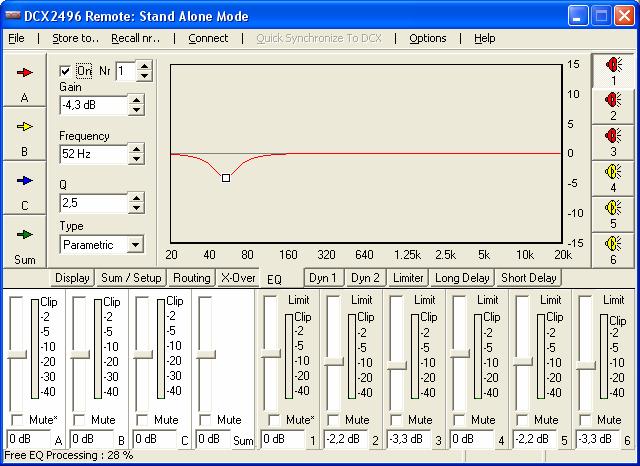This screenshot has width=640, height=466.
Task: Click the channel A gain fader
Action: 17,354
